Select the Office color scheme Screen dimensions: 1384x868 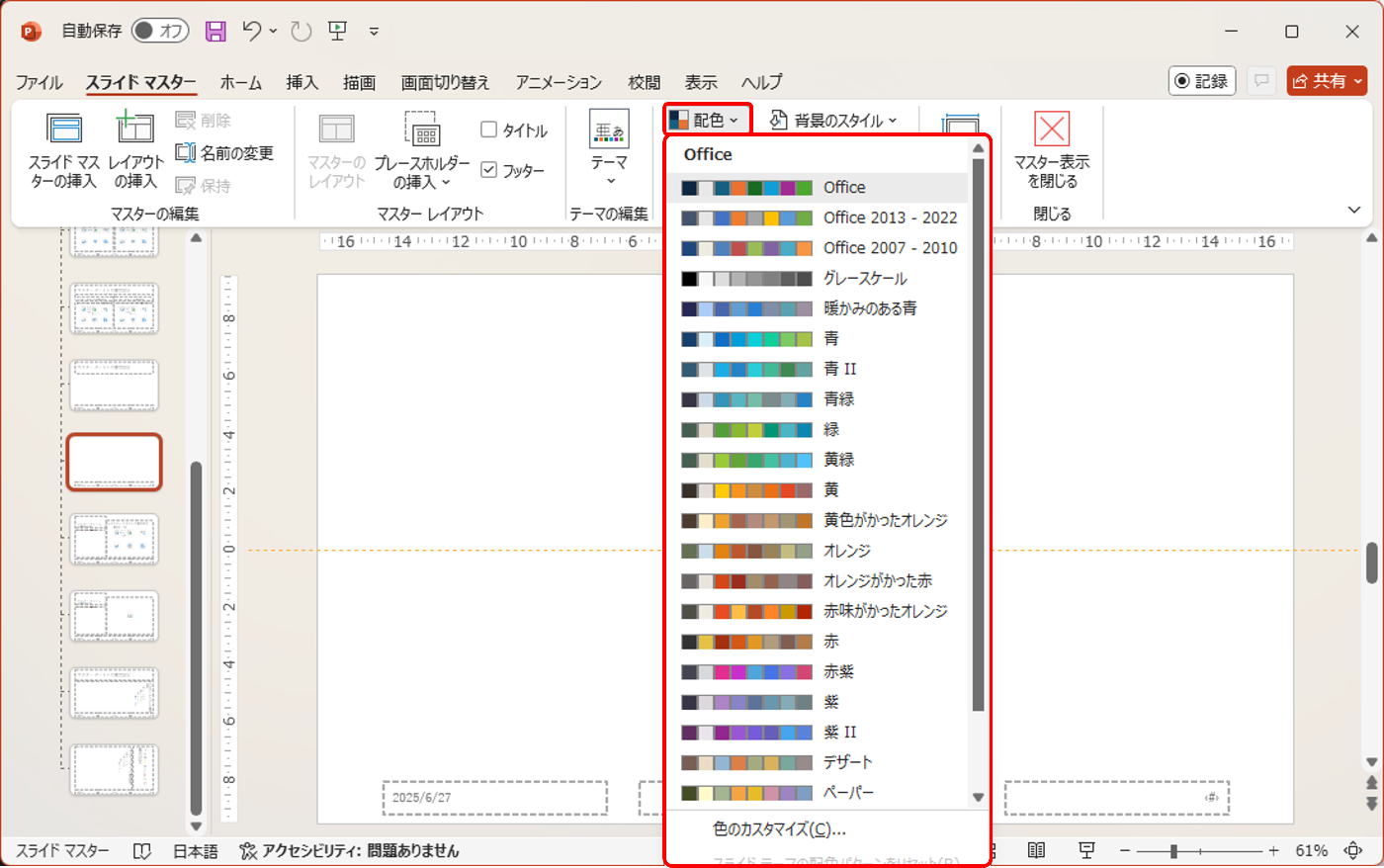pyautogui.click(x=818, y=187)
